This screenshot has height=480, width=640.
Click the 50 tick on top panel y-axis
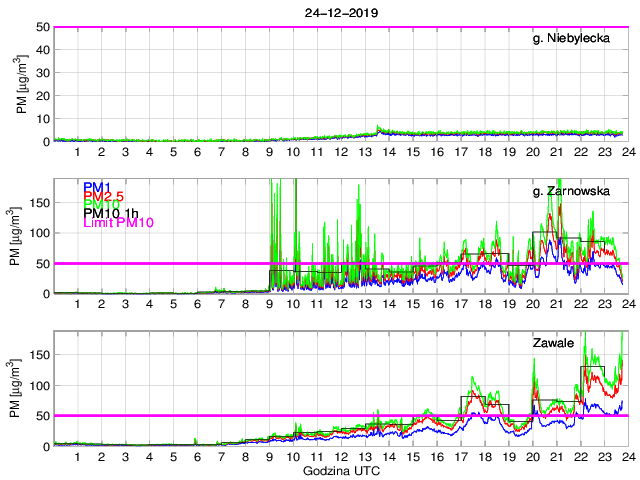coord(39,27)
